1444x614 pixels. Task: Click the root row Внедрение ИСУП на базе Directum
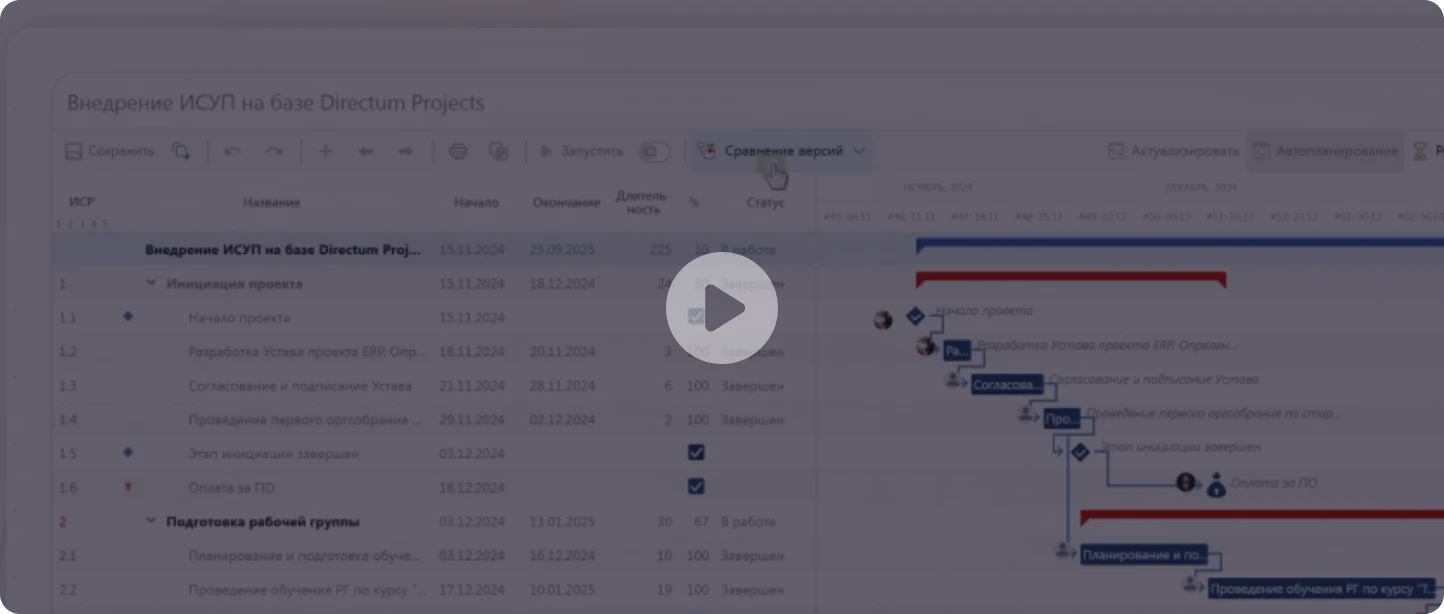tap(433, 250)
